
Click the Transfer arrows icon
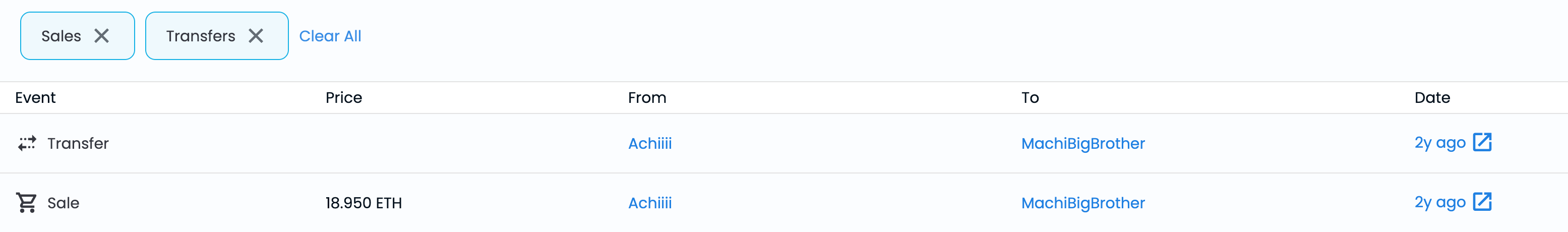click(27, 143)
